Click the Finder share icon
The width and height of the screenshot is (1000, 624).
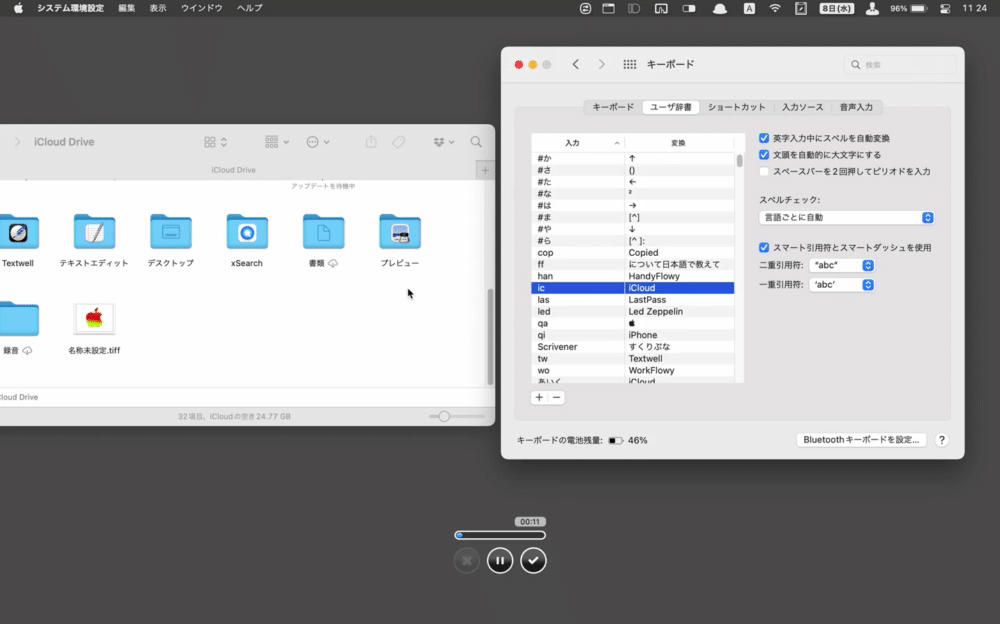[x=371, y=142]
